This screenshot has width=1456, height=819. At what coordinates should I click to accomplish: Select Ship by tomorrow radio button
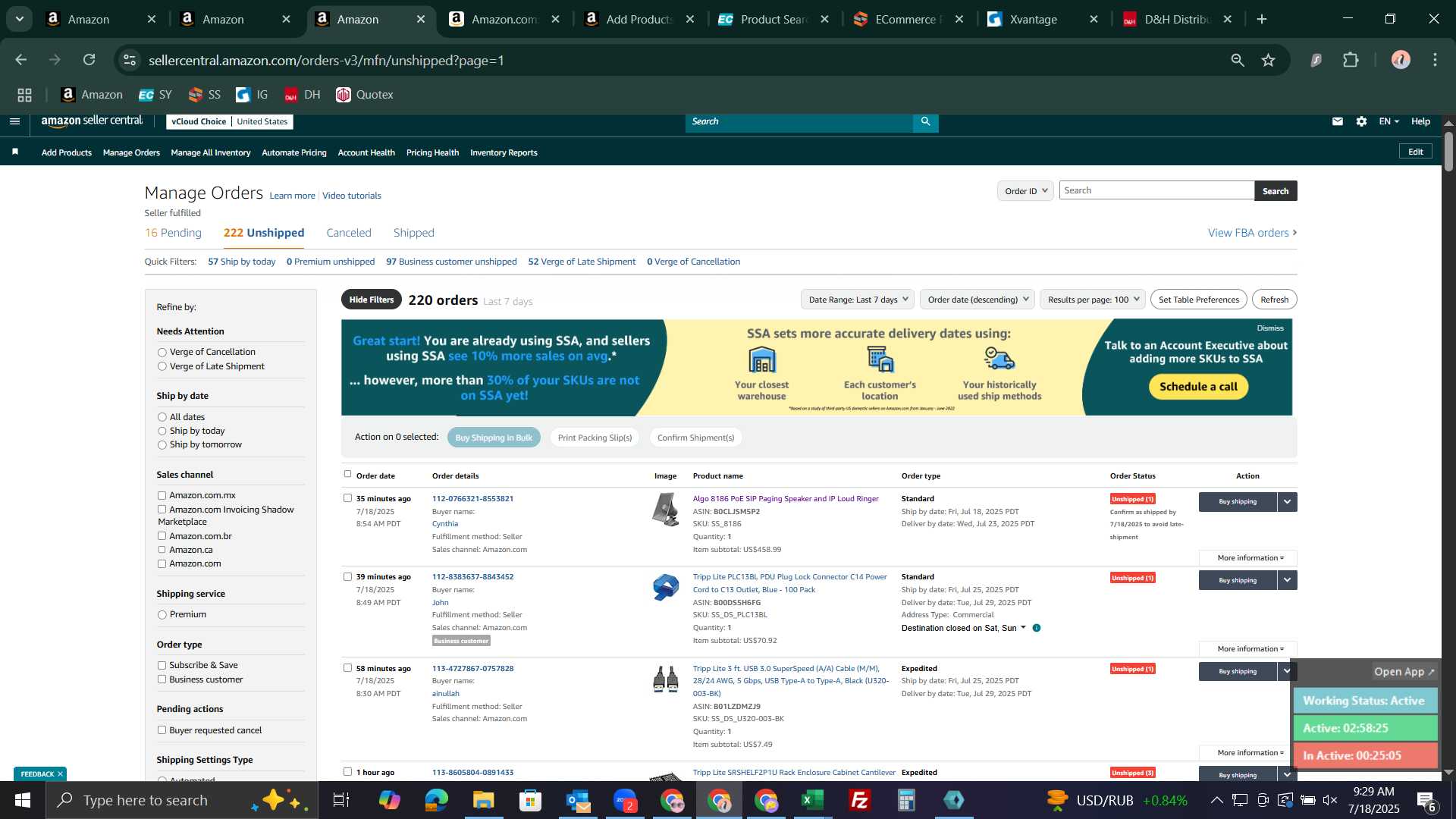click(162, 445)
